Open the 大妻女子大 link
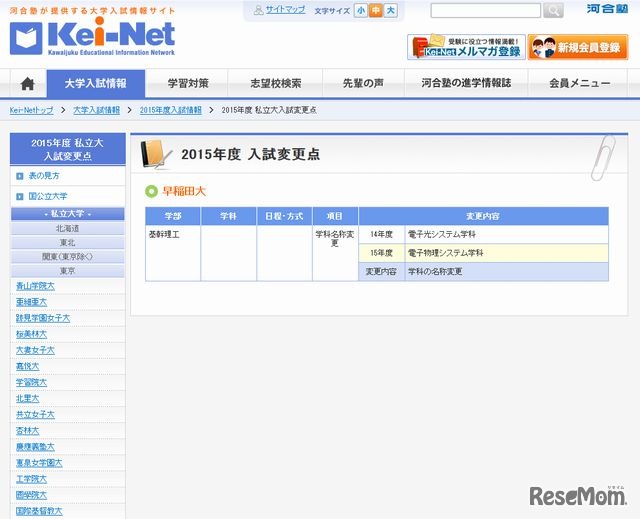 click(x=35, y=350)
